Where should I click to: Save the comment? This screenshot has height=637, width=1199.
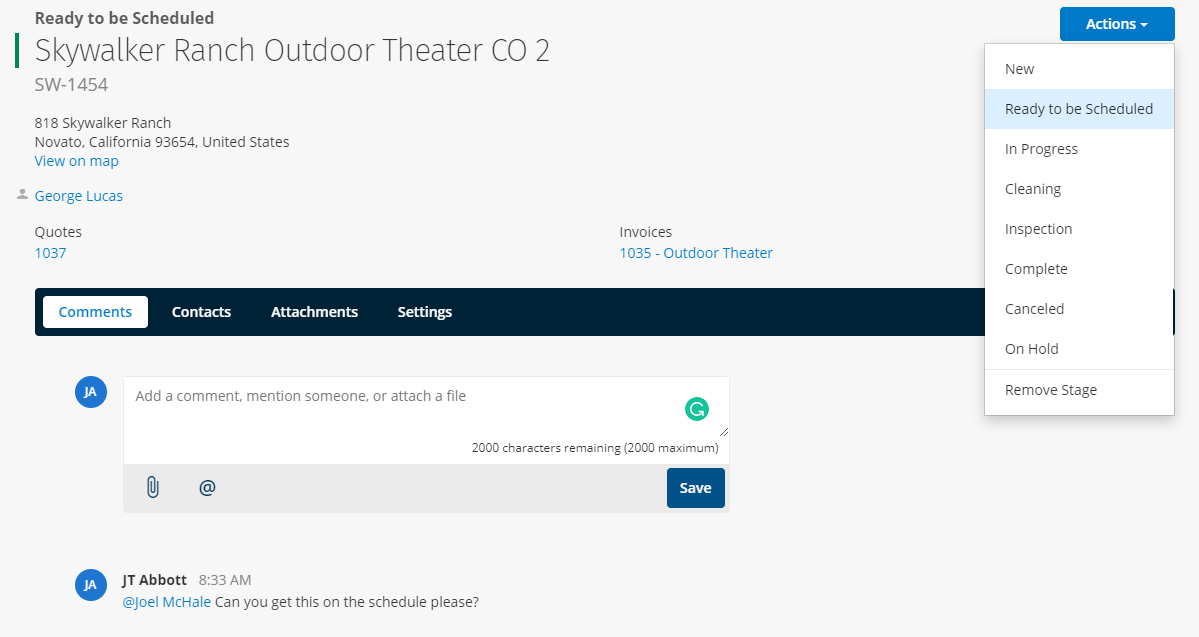coord(695,488)
